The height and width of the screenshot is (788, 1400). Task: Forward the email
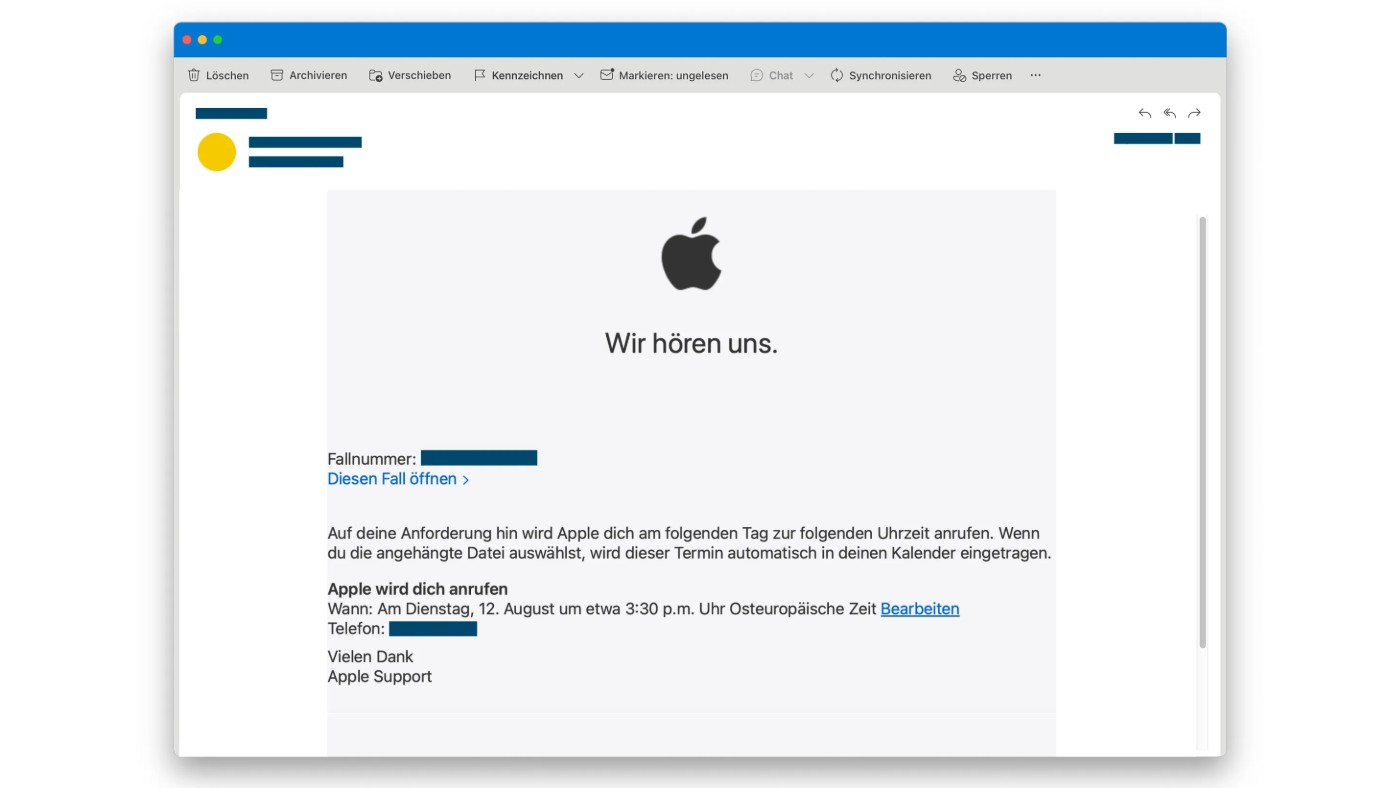[1194, 113]
